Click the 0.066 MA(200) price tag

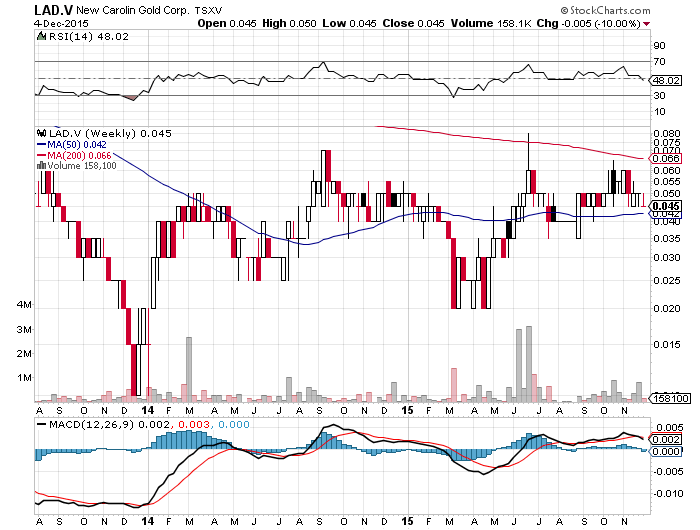coord(665,158)
